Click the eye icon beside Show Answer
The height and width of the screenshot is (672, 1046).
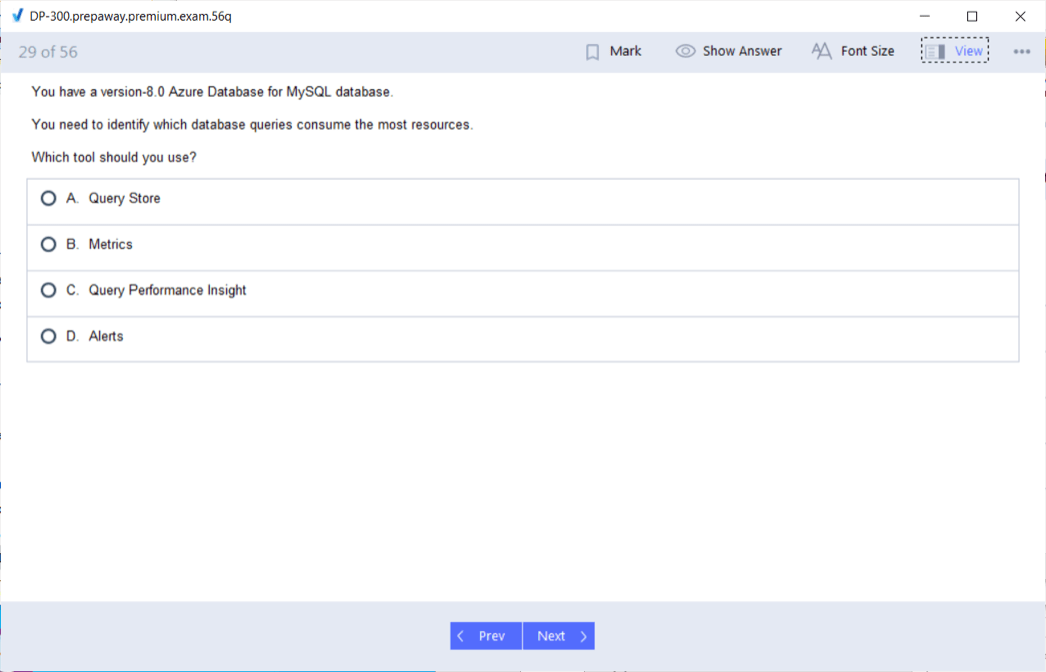685,51
